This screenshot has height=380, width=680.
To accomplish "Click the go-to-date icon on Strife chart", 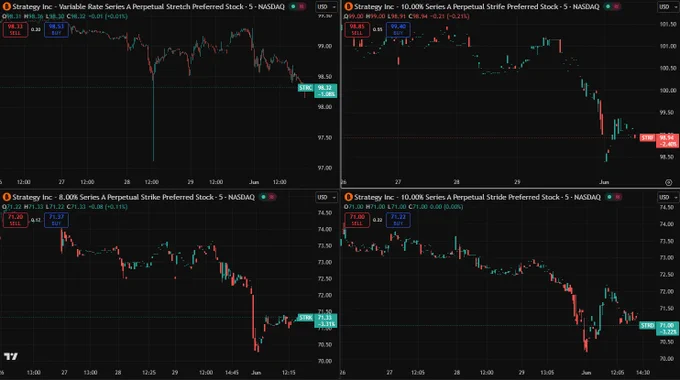I will click(668, 182).
